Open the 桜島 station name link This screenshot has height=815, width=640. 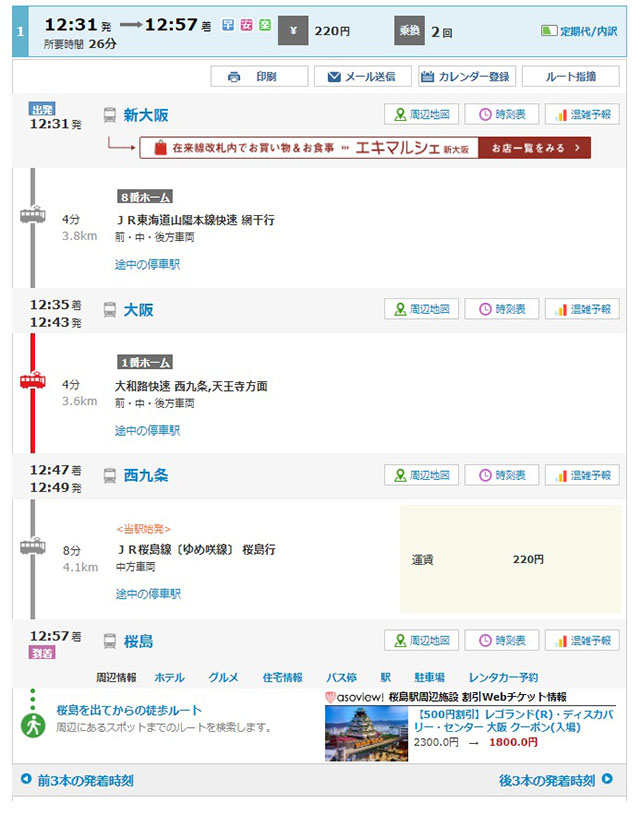[x=139, y=641]
